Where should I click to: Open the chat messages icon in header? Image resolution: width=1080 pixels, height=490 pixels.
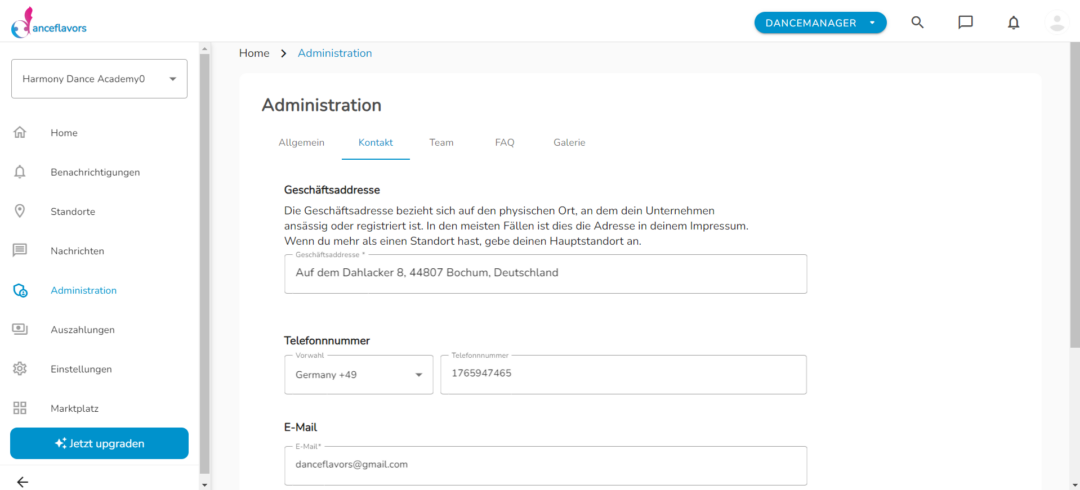(x=966, y=22)
